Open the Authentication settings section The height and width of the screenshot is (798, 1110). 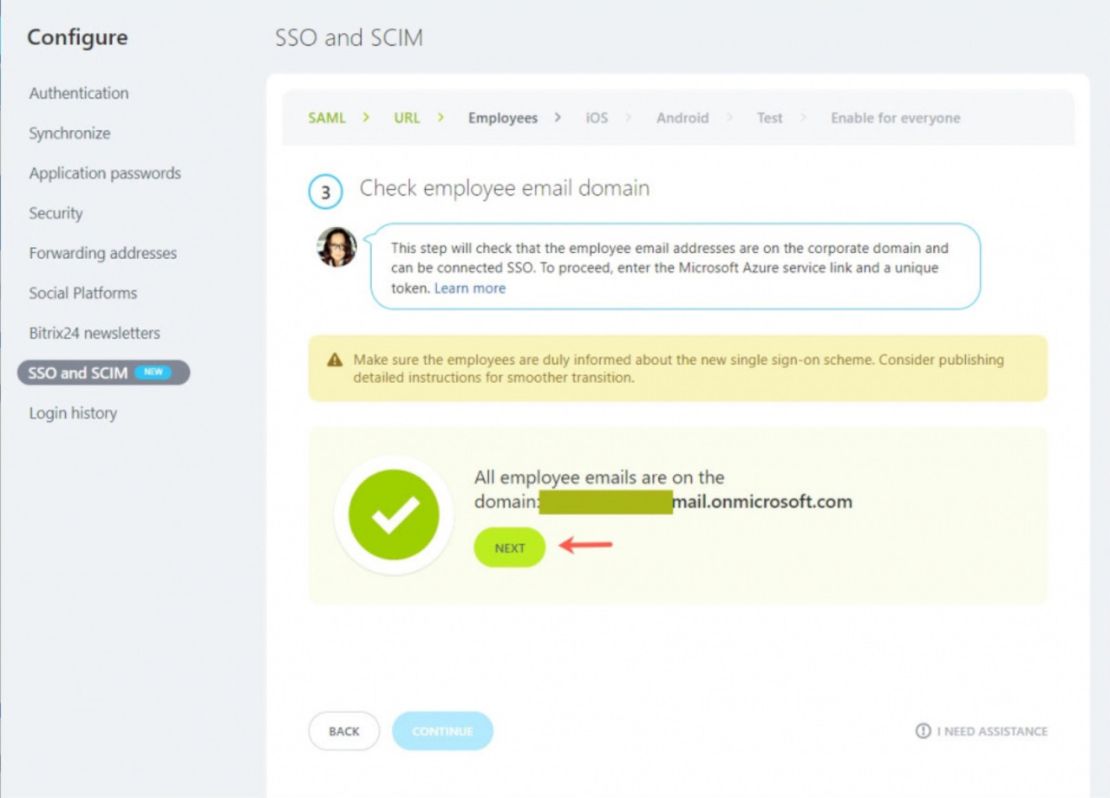[x=79, y=93]
